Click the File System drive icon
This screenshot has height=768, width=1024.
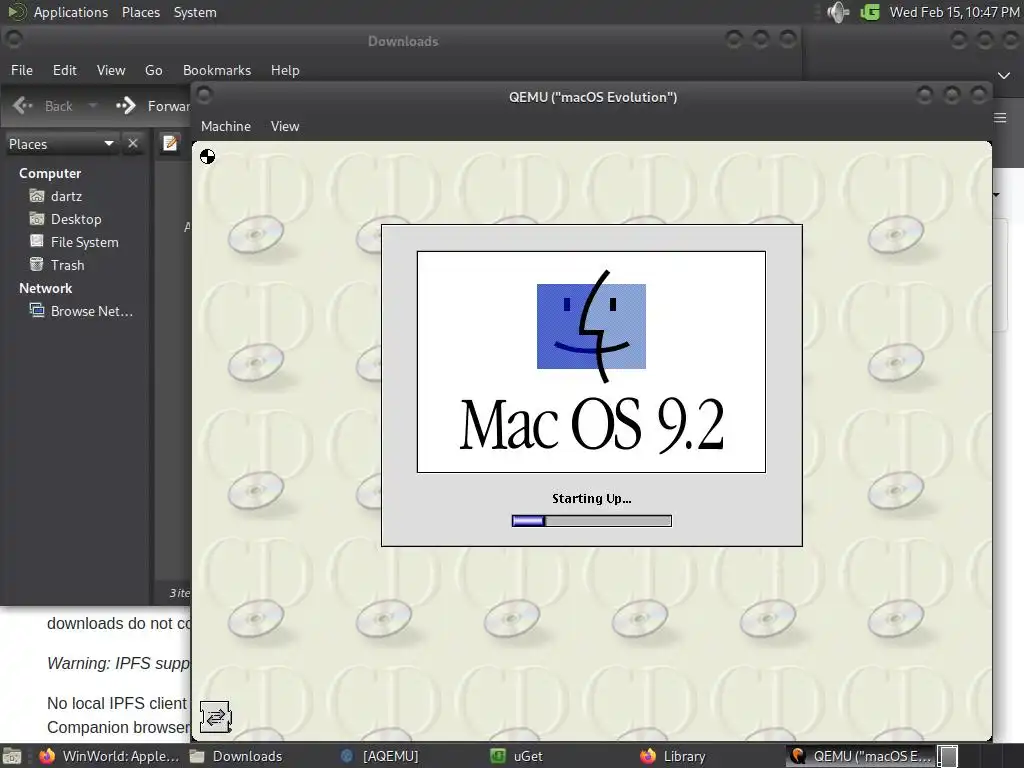(x=37, y=241)
